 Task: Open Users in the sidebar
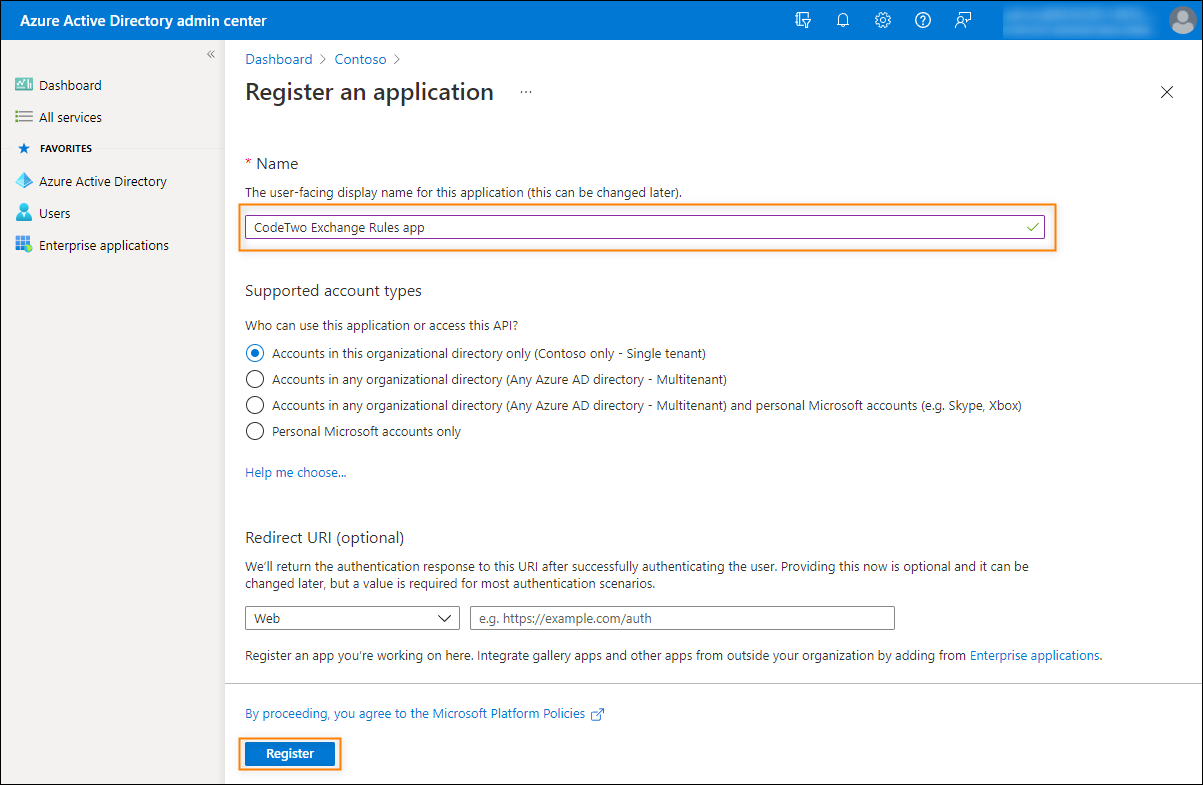(x=55, y=213)
